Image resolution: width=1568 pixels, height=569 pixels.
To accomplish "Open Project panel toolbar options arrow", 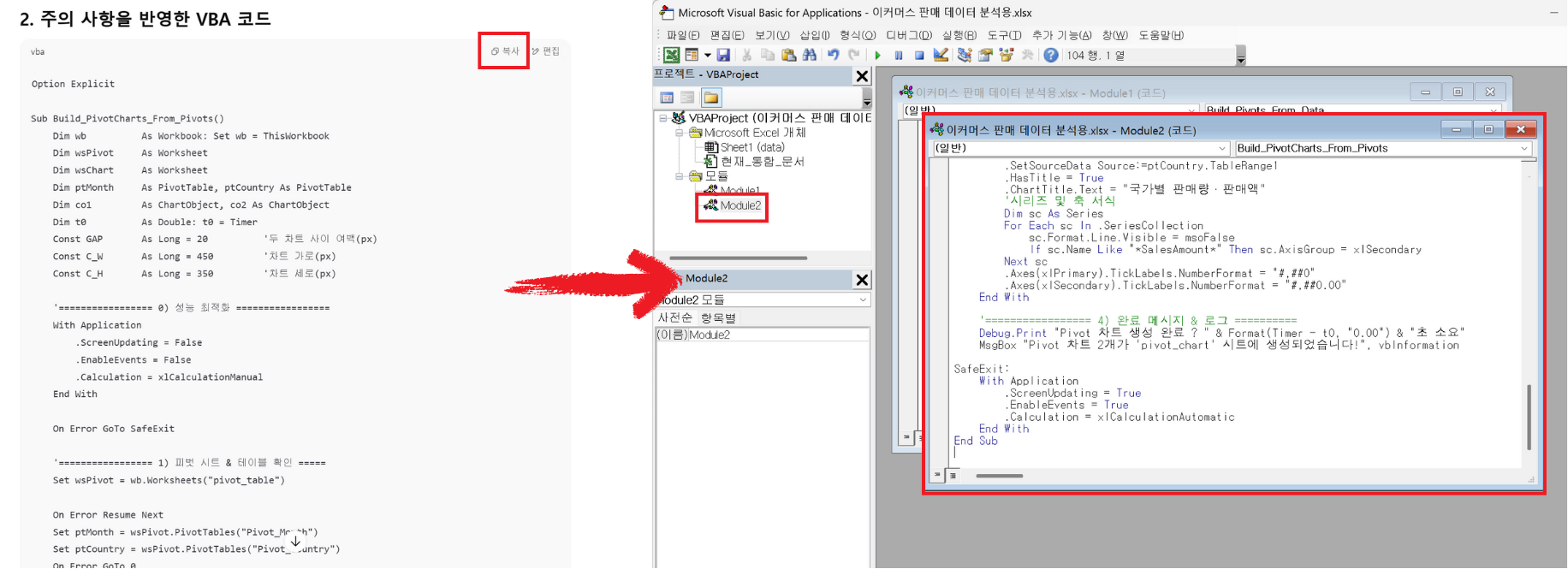I will 867,99.
